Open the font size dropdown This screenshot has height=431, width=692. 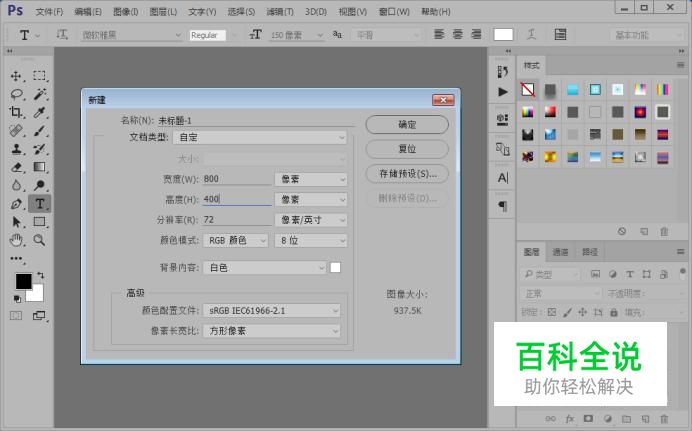pos(296,35)
